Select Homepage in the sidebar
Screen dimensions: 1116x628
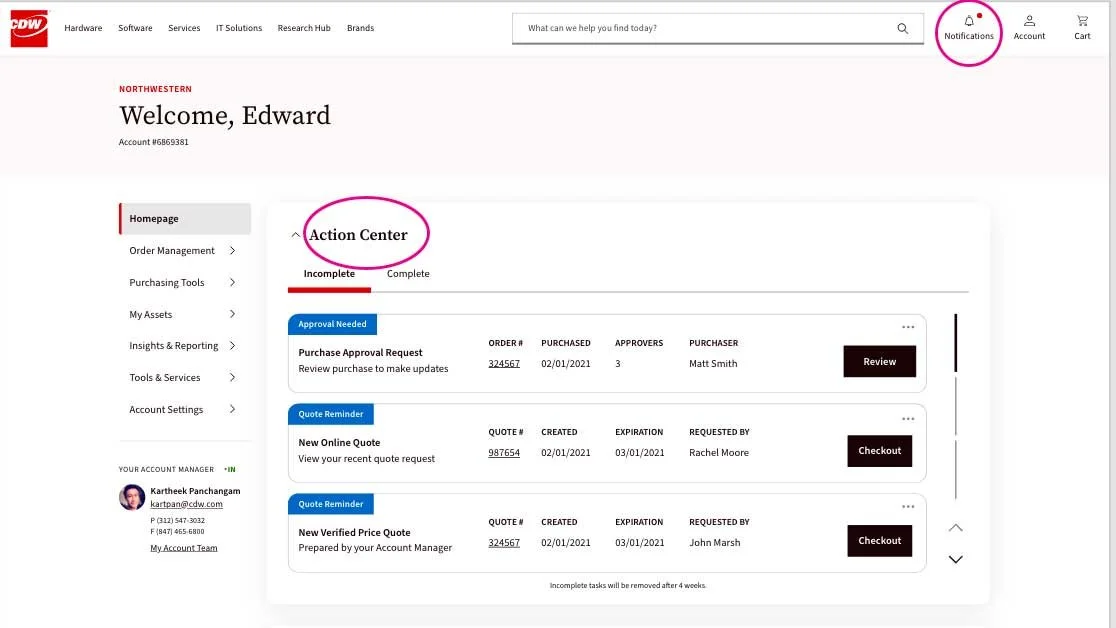[x=185, y=219]
